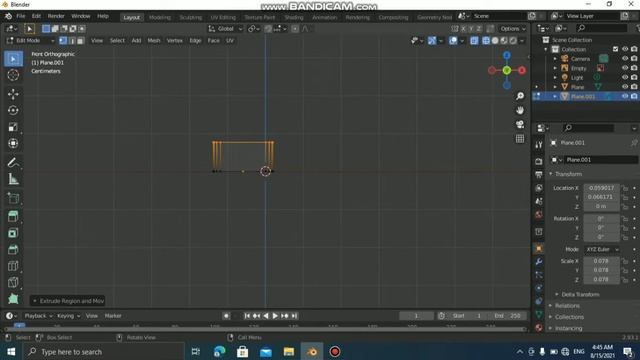Open the Options dropdown
The width and height of the screenshot is (640, 360).
coord(513,29)
